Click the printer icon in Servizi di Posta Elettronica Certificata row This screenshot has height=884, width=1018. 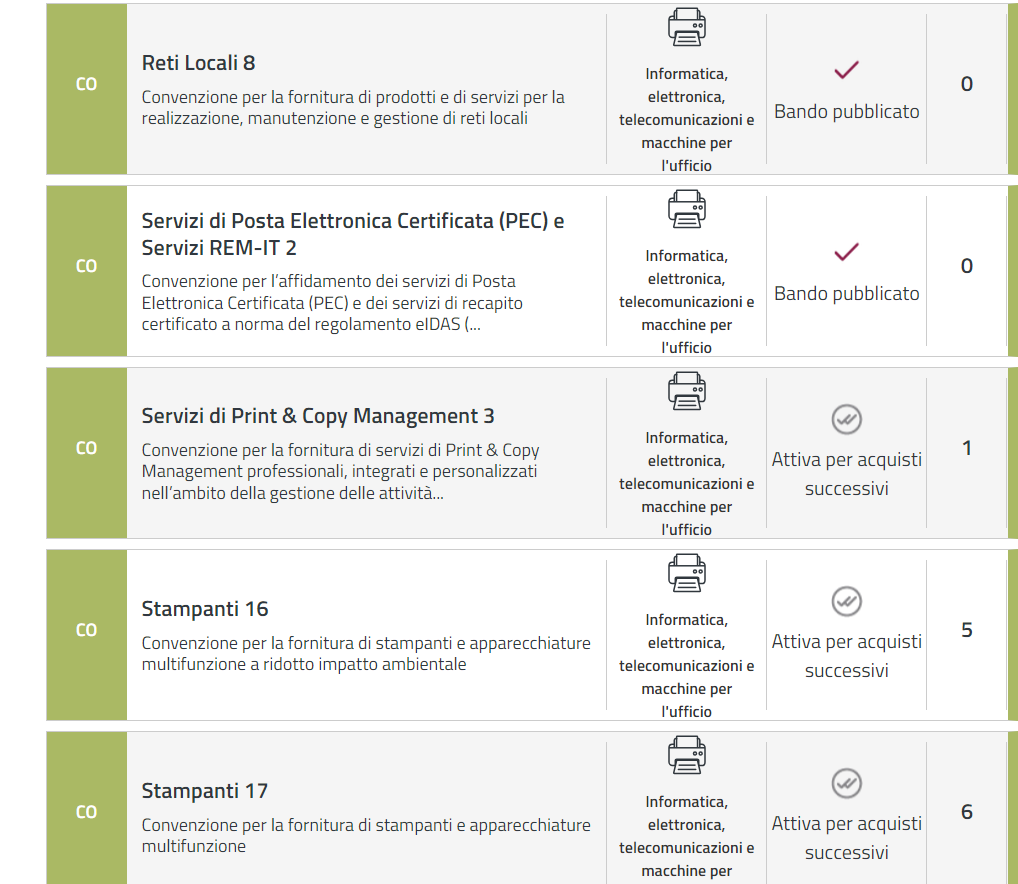[x=686, y=209]
